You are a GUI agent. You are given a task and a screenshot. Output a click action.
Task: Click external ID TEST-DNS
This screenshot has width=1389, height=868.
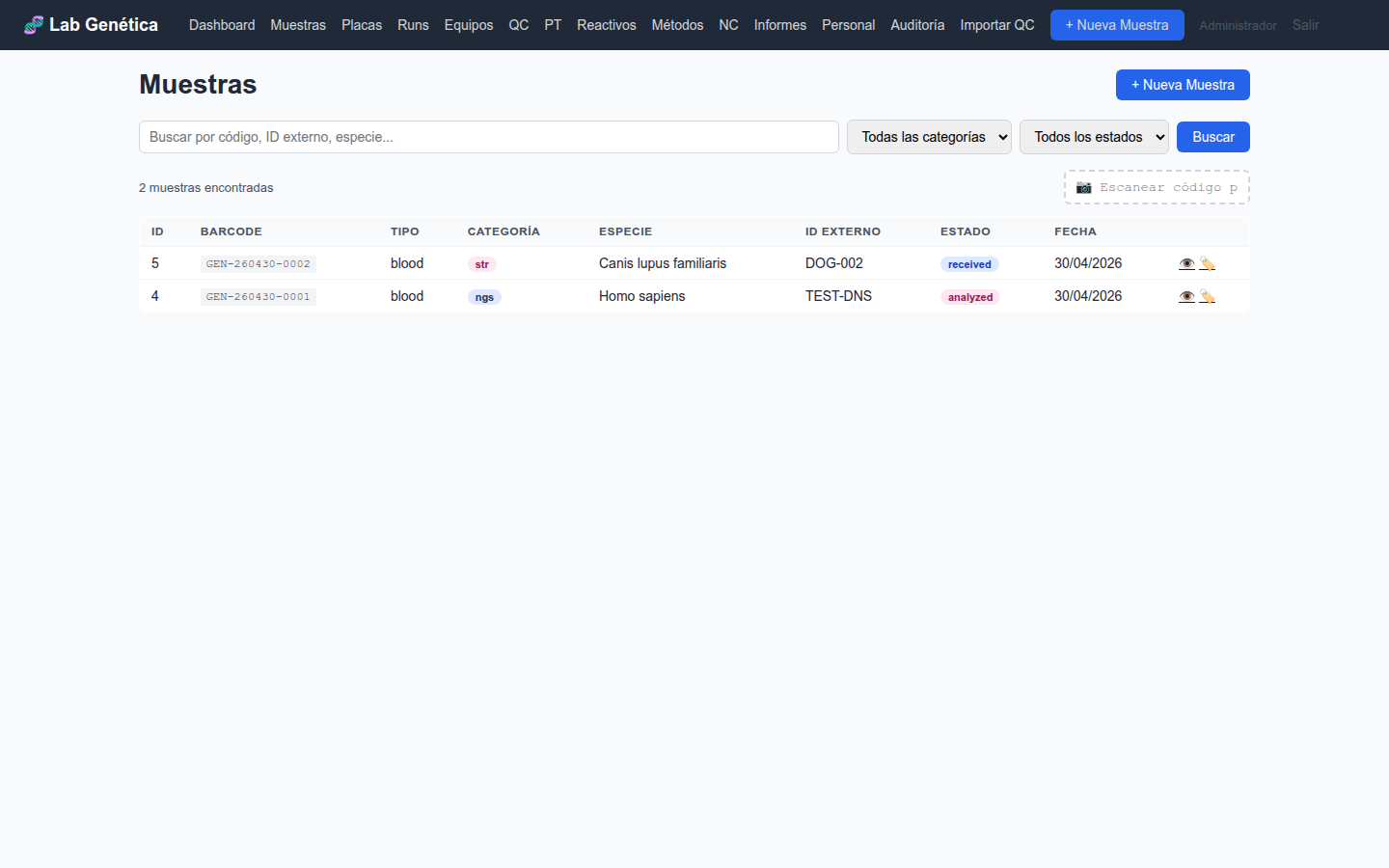838,296
